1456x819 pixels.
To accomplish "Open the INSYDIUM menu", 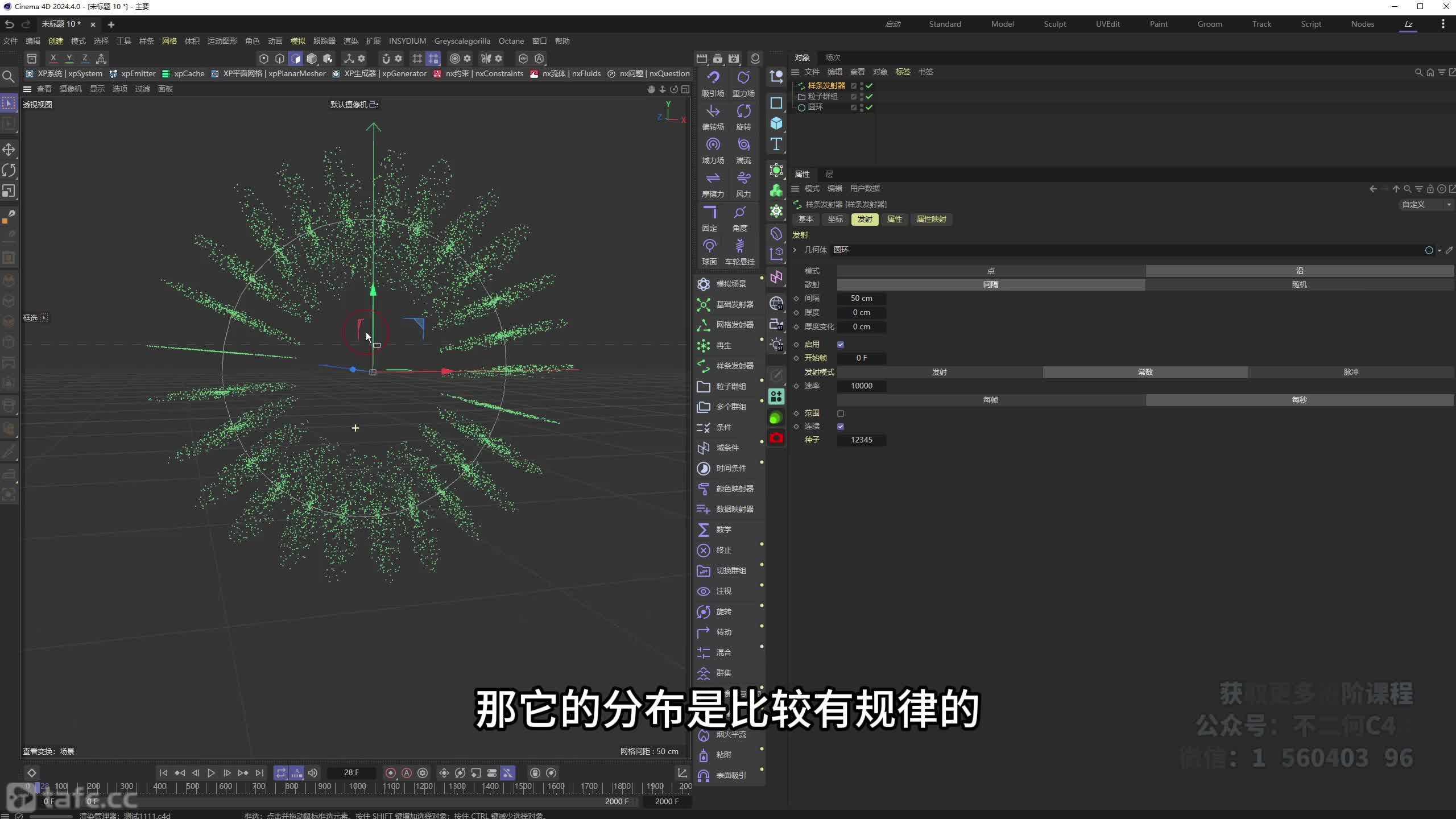I will [x=407, y=41].
